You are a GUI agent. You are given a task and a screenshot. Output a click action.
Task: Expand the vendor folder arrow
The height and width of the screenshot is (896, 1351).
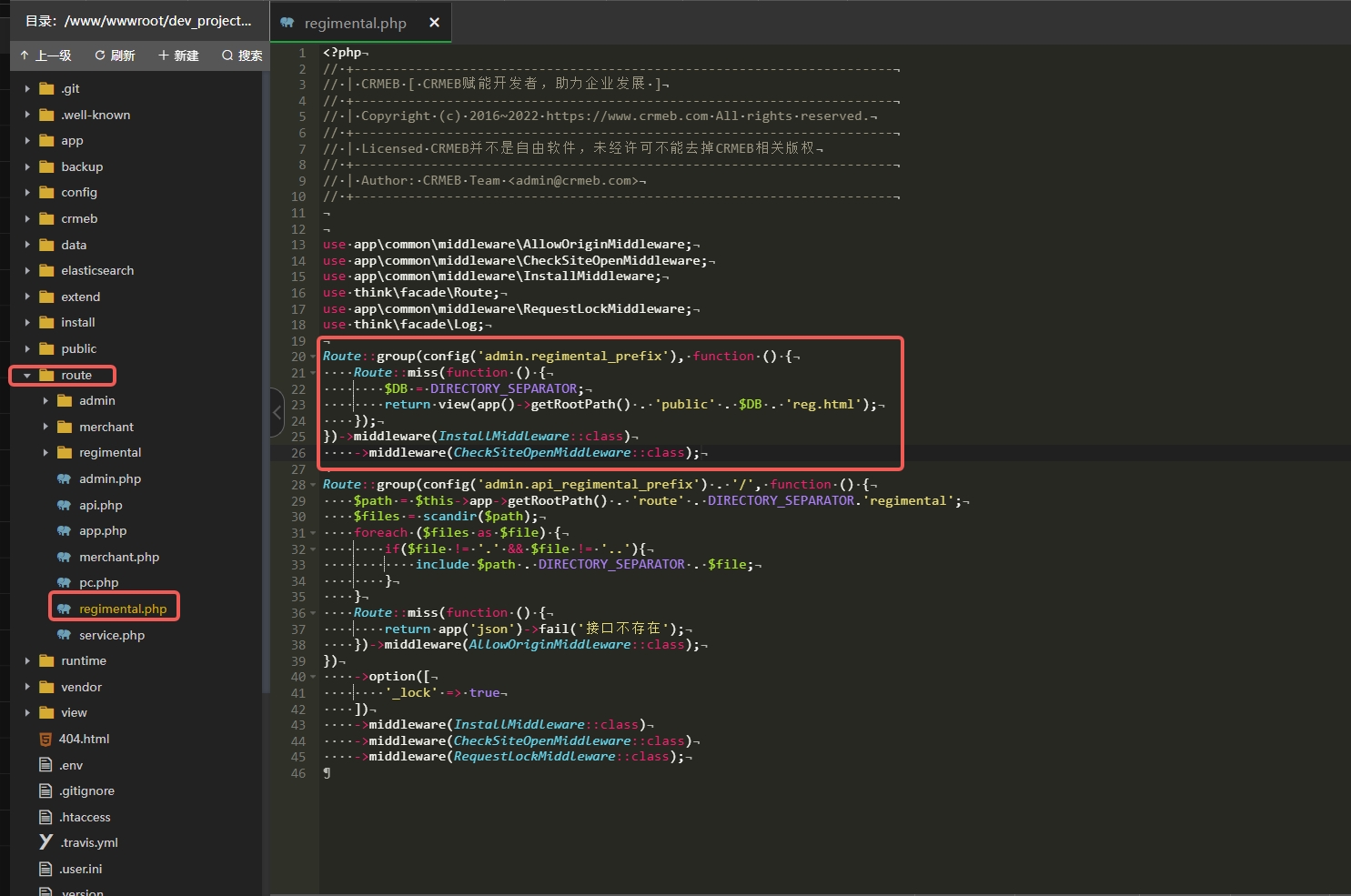coord(27,687)
